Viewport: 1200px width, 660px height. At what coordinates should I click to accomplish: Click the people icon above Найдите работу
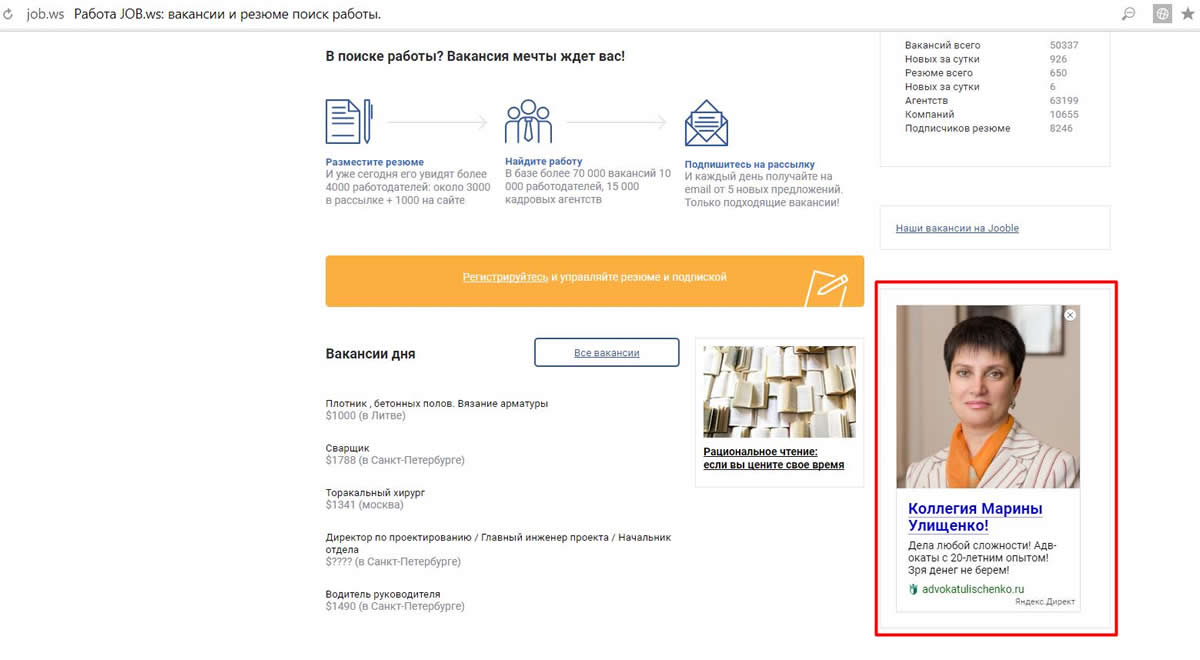[x=528, y=121]
